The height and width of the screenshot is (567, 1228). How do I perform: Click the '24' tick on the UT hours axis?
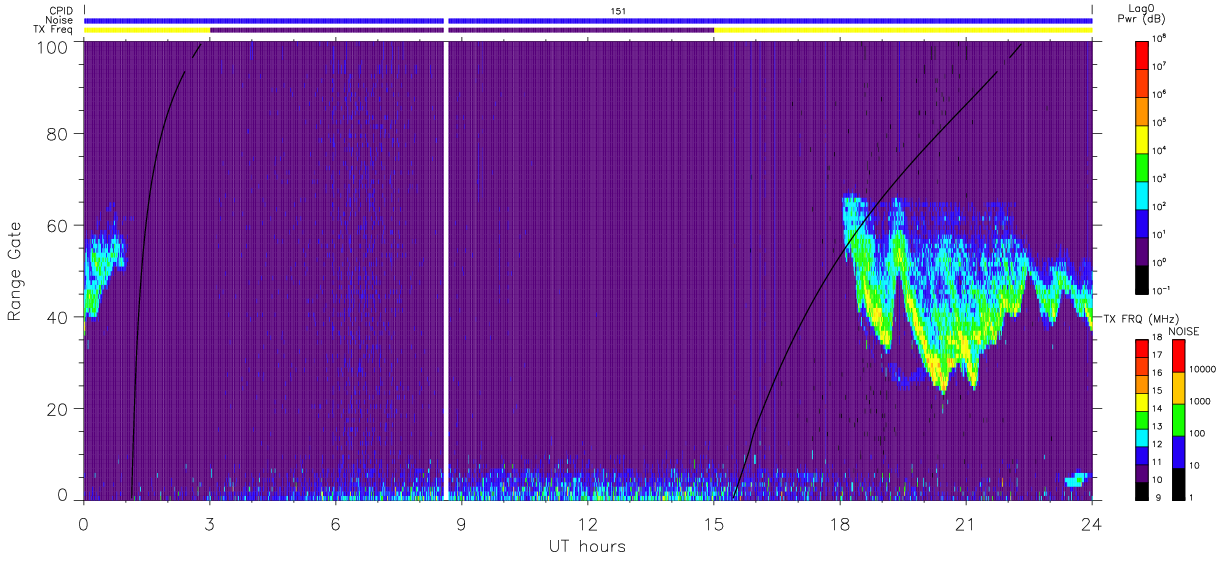coord(1091,523)
